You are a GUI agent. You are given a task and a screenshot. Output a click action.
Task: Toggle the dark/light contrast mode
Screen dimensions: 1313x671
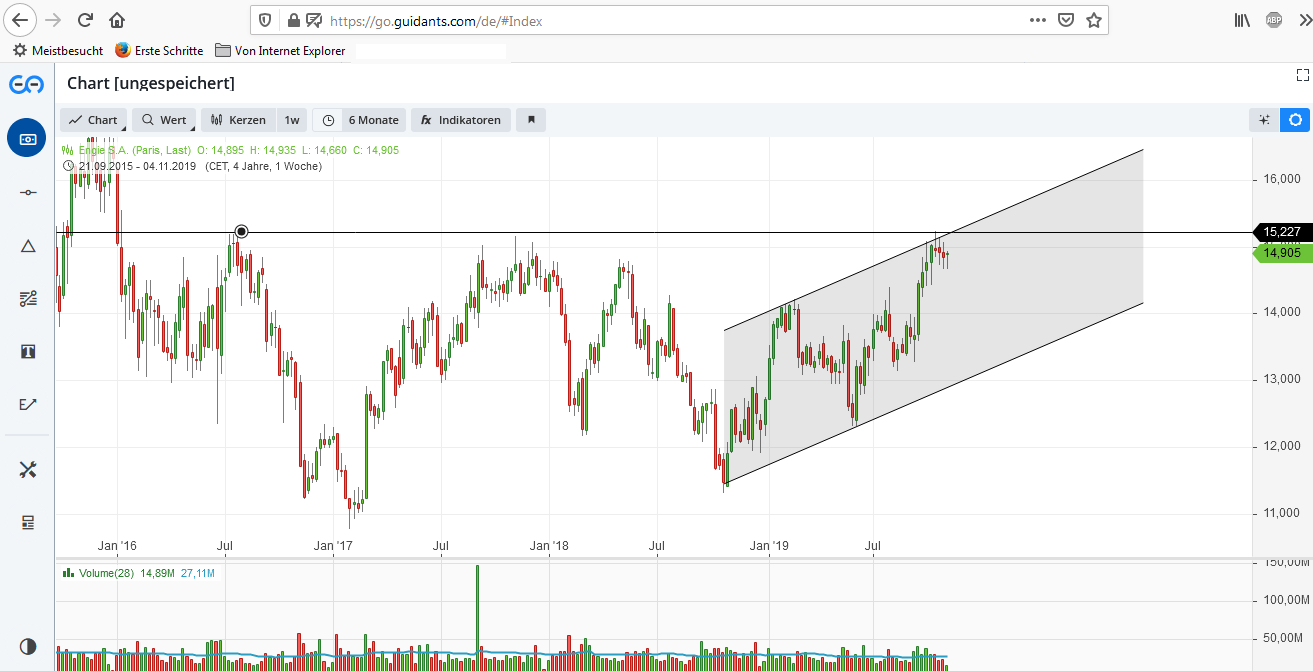pyautogui.click(x=27, y=646)
